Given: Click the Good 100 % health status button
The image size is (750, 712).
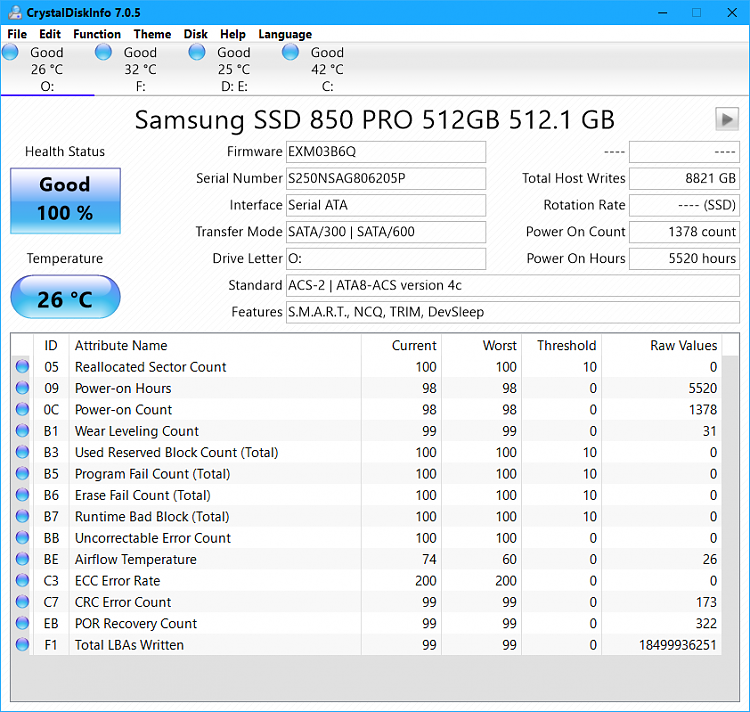Looking at the screenshot, I should click(66, 201).
